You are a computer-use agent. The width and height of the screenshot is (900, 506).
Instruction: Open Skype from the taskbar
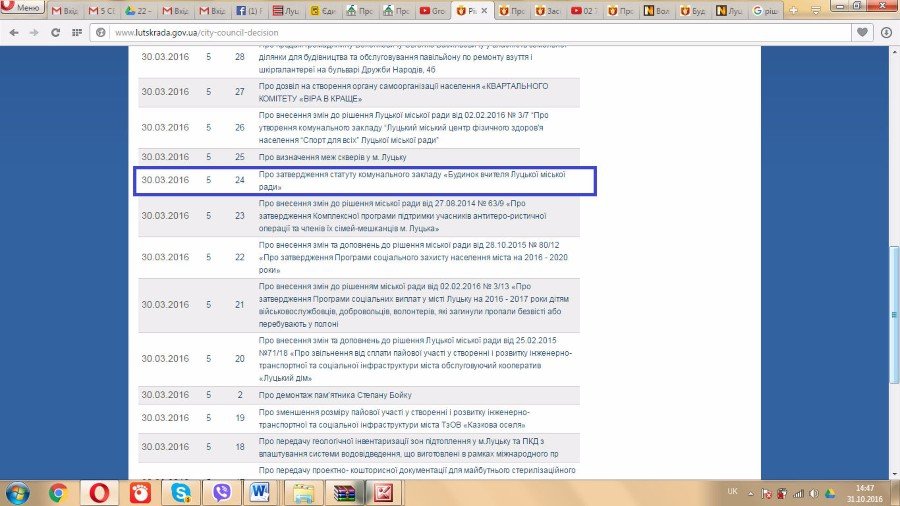181,492
